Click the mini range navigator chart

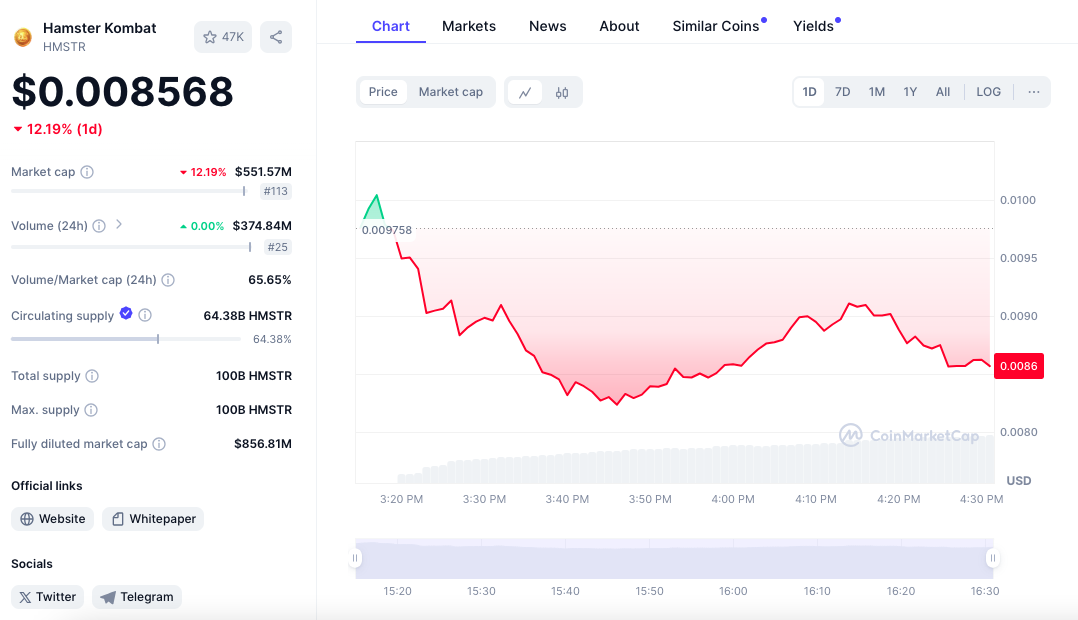click(674, 558)
